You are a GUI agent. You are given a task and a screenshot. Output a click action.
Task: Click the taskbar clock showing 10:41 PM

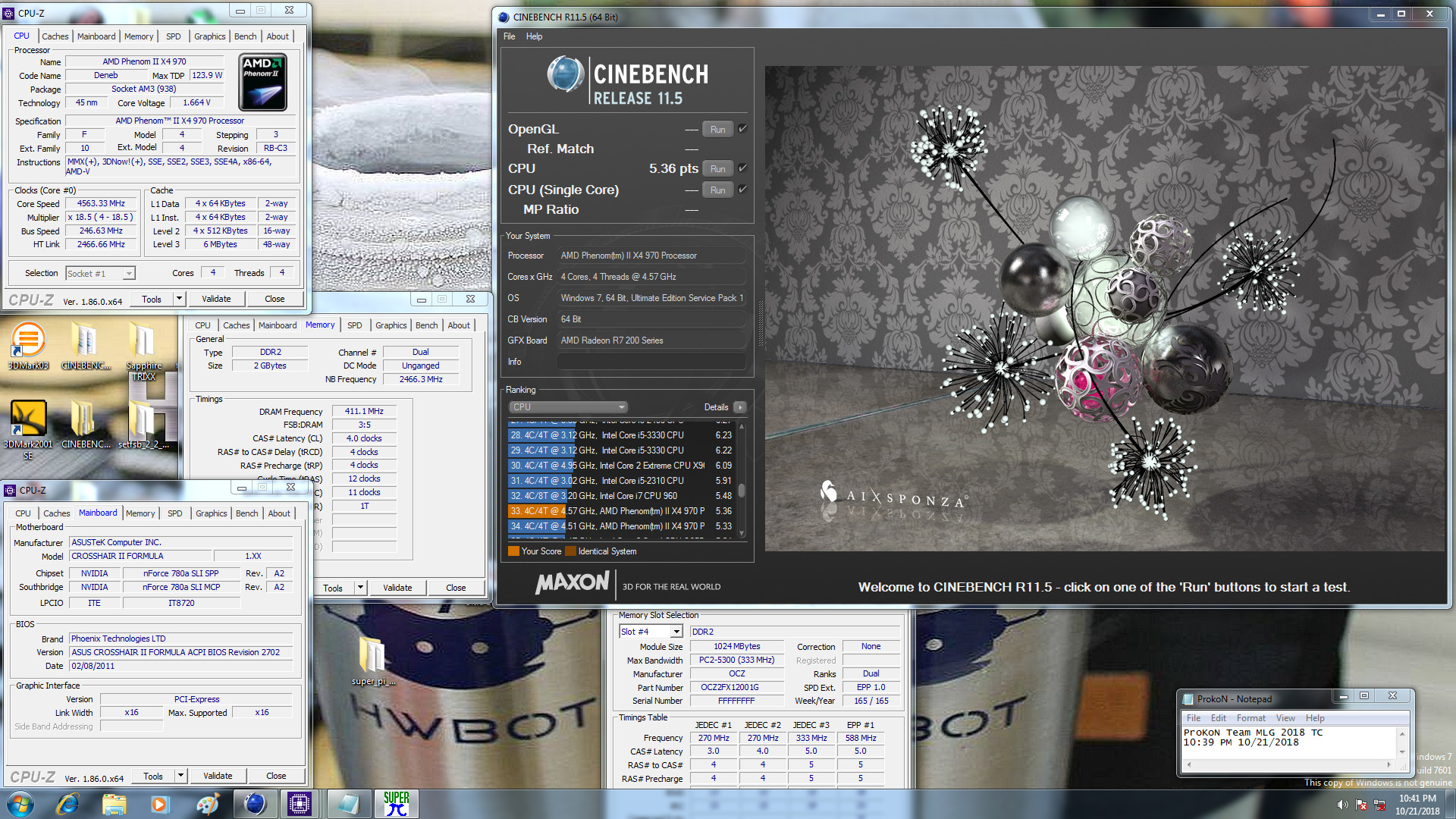pyautogui.click(x=1417, y=805)
